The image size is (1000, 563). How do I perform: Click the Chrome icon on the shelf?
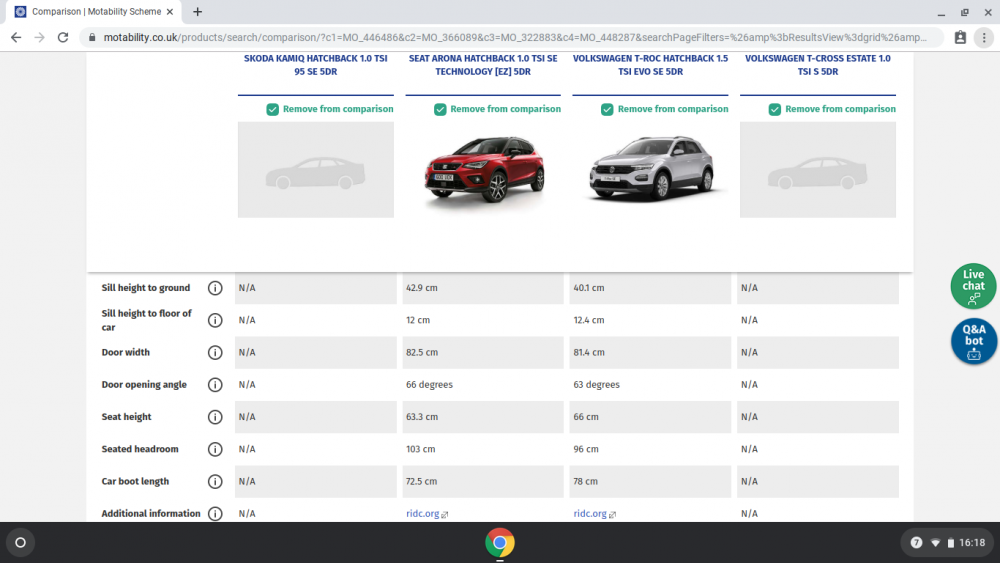coord(499,543)
